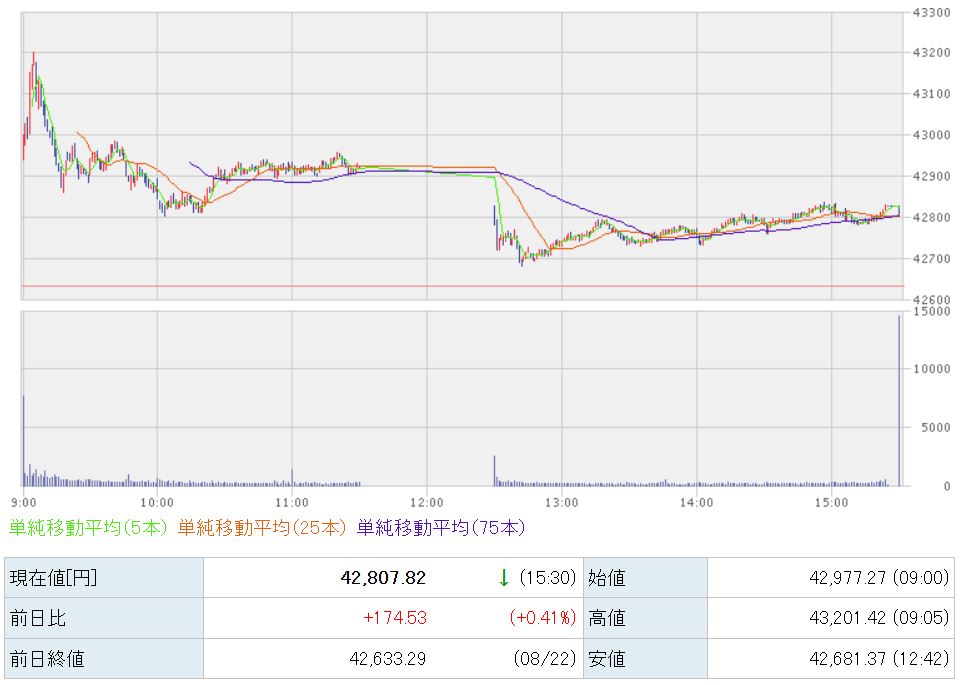
Task: Click the +174.53 change value
Action: [395, 617]
